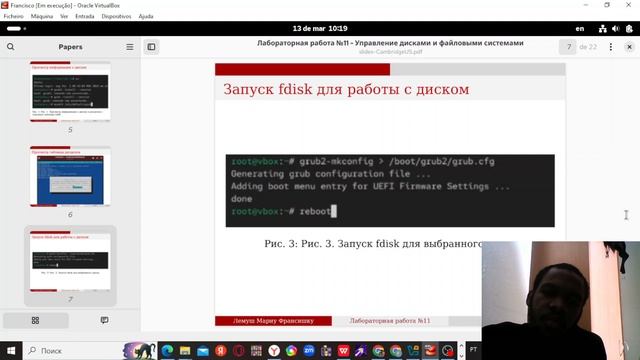
Task: Switch to thumbnails grid view
Action: point(36,320)
